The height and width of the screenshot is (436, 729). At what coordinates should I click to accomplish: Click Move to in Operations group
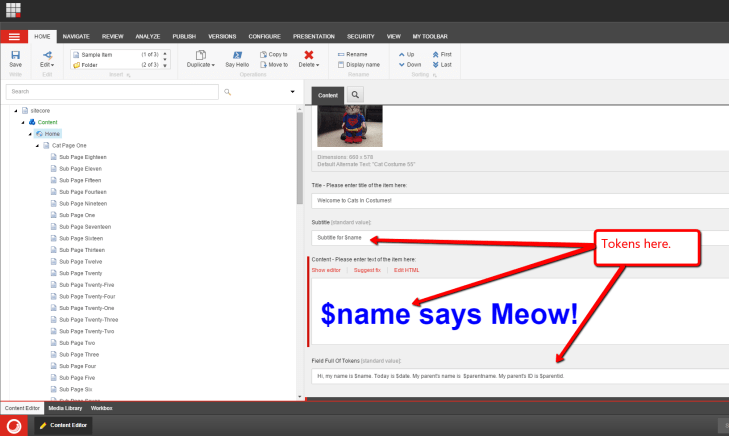coord(273,64)
